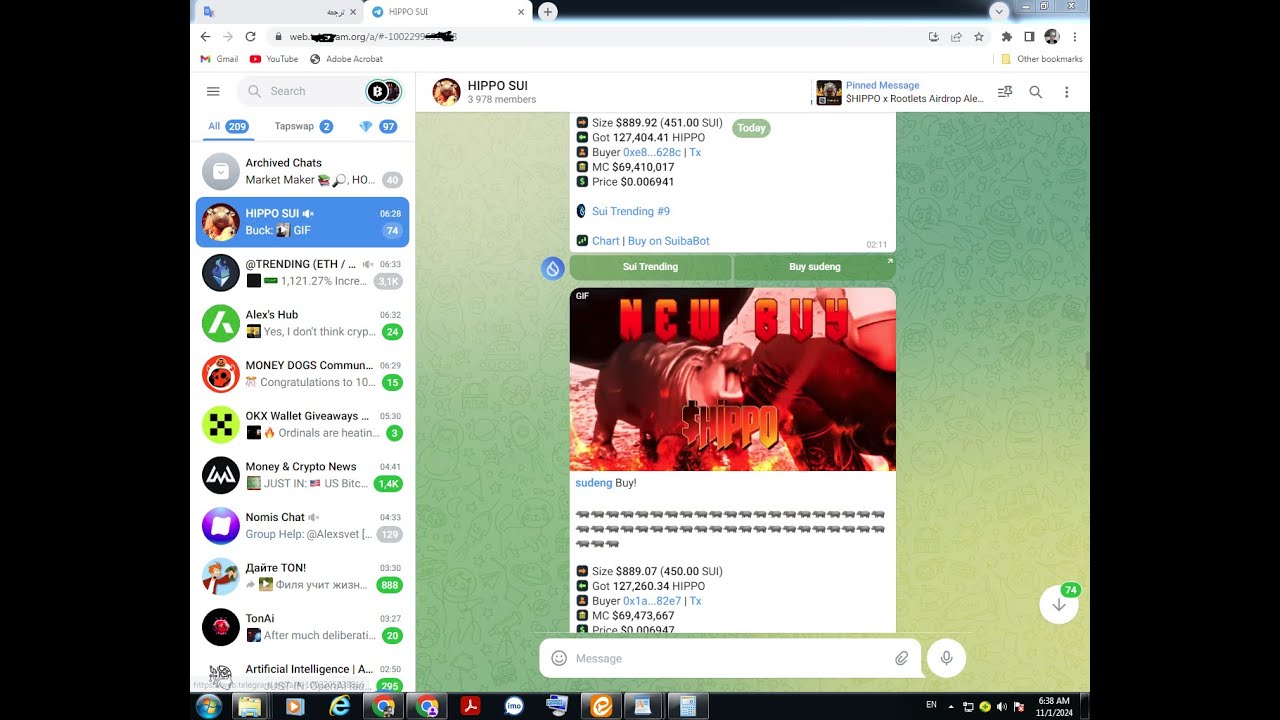Open the Adobe Acrobat bookmark
This screenshot has width=1280, height=720.
pos(346,59)
